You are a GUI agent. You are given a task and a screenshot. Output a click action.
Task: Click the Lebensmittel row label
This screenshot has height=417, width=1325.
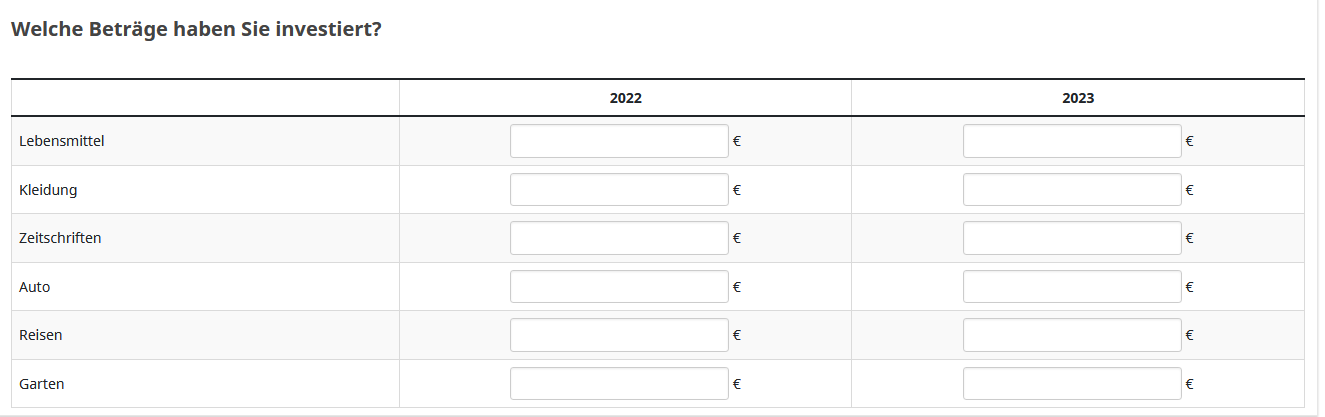pos(62,141)
